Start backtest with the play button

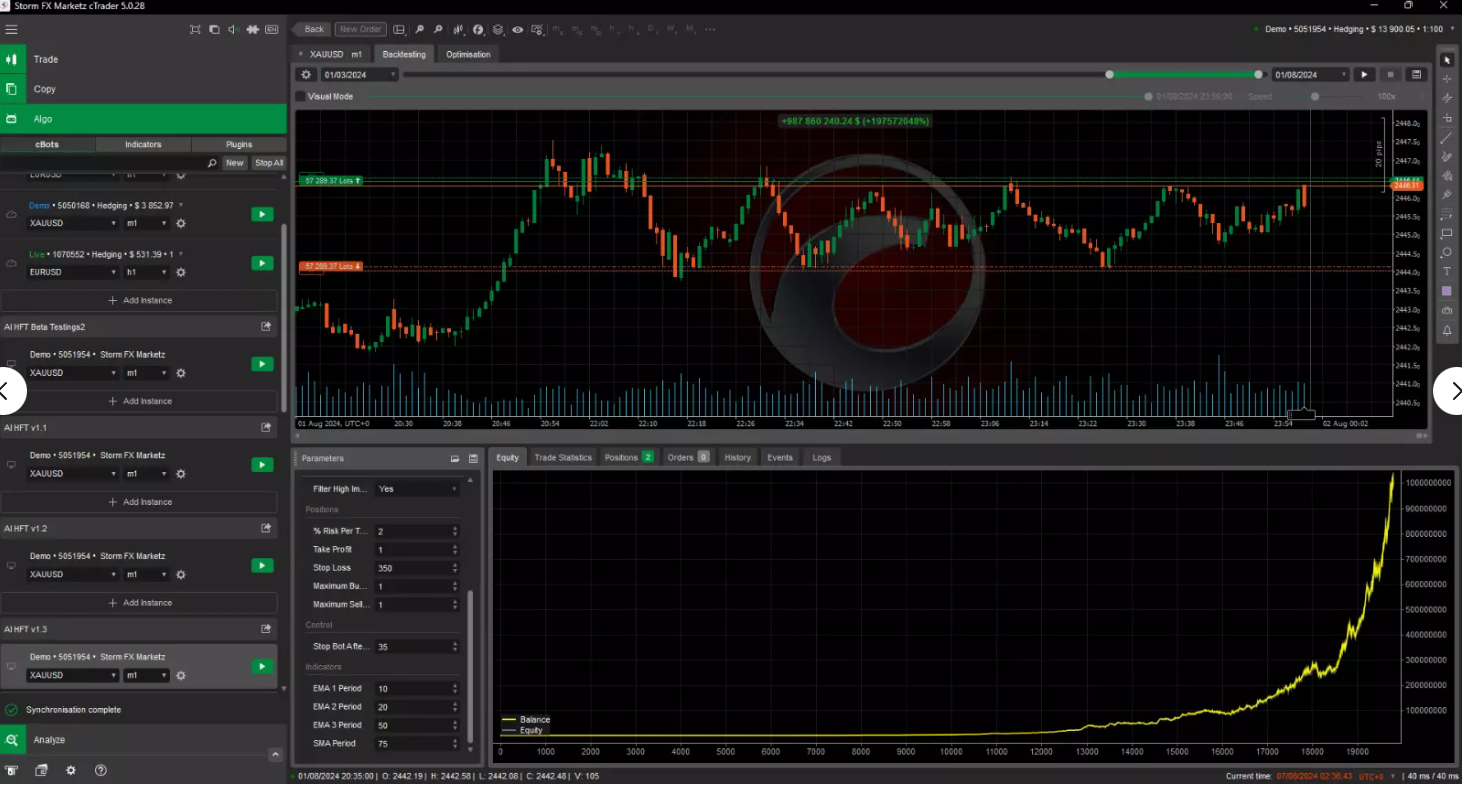pyautogui.click(x=1364, y=75)
